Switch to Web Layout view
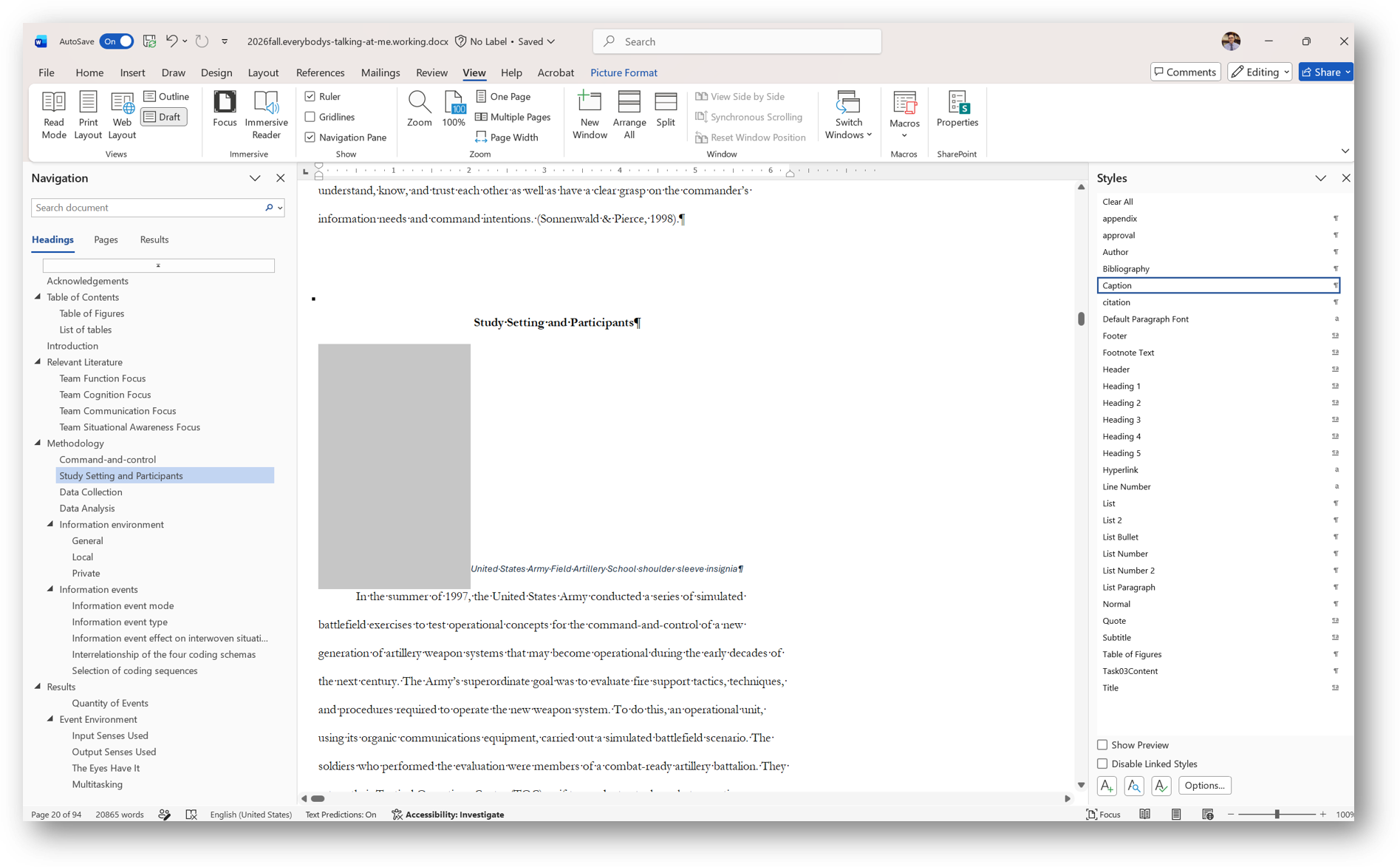The height and width of the screenshot is (867, 1400). 122,115
